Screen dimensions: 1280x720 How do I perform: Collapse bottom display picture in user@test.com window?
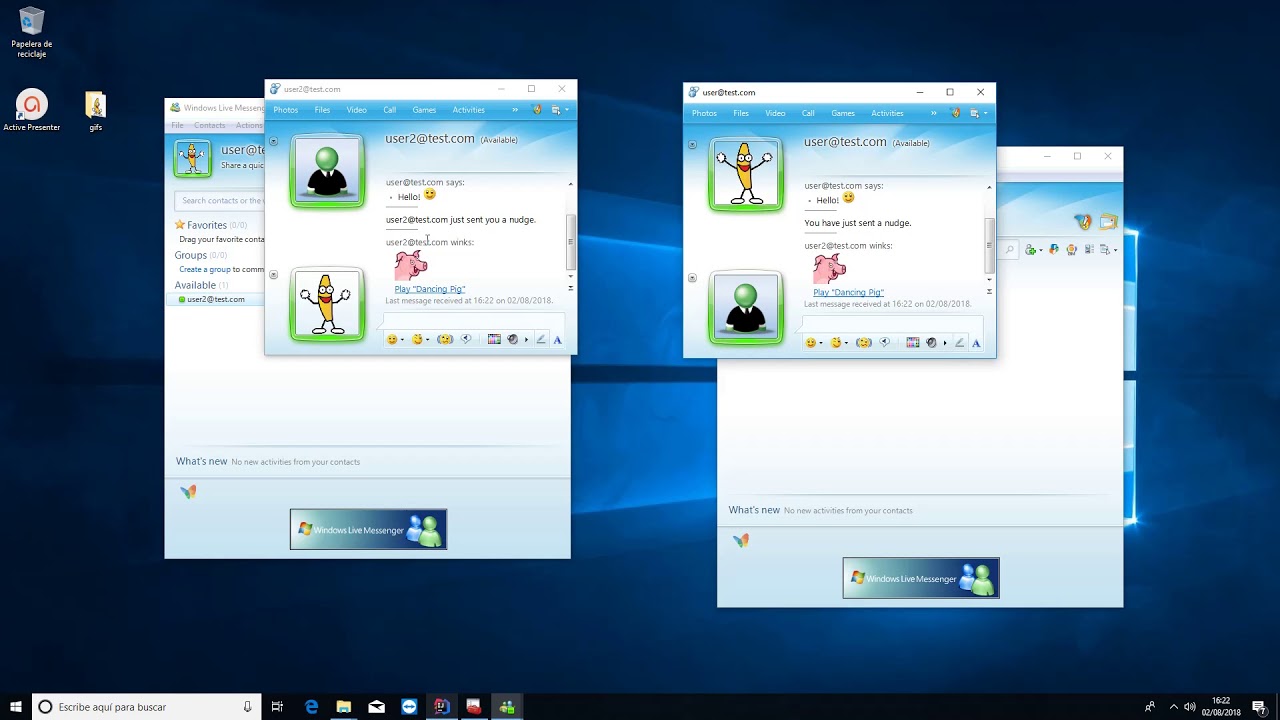click(692, 278)
